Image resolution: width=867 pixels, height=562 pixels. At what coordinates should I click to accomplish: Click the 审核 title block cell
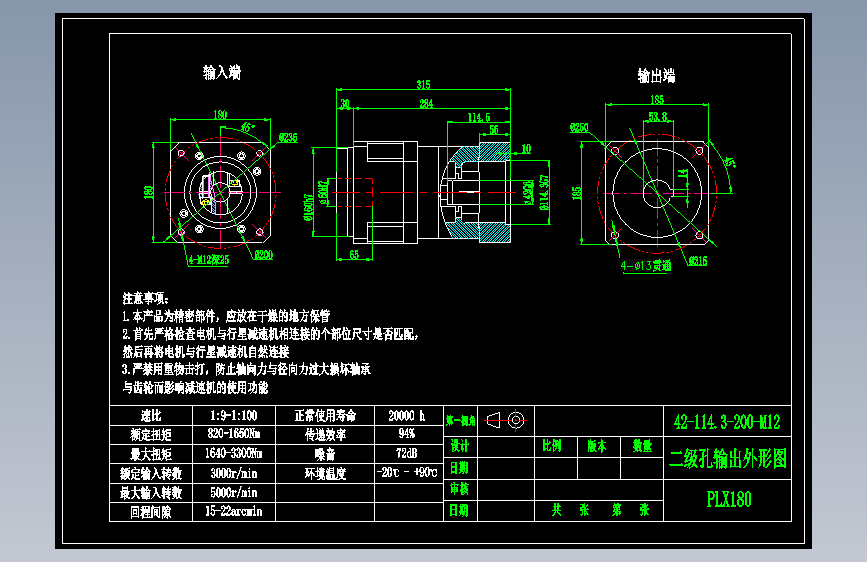[x=459, y=489]
